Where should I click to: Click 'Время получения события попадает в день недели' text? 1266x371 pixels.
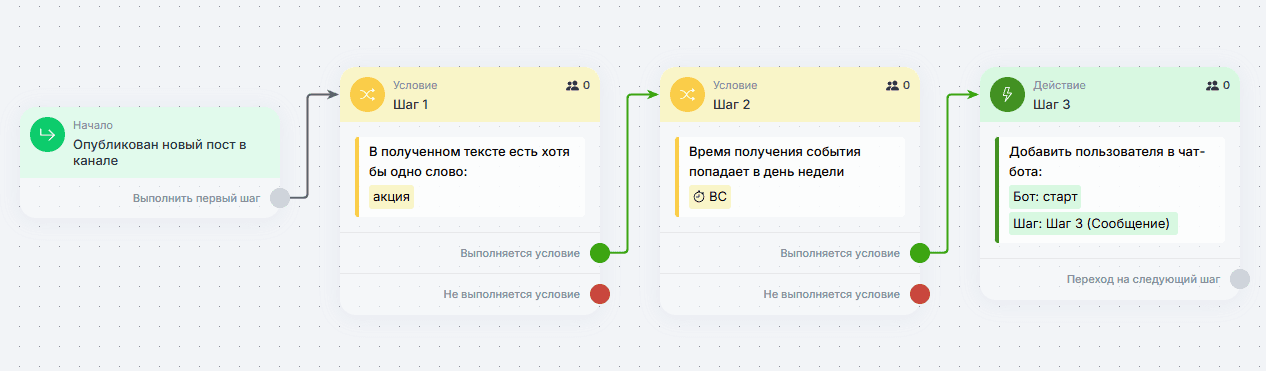tap(774, 162)
